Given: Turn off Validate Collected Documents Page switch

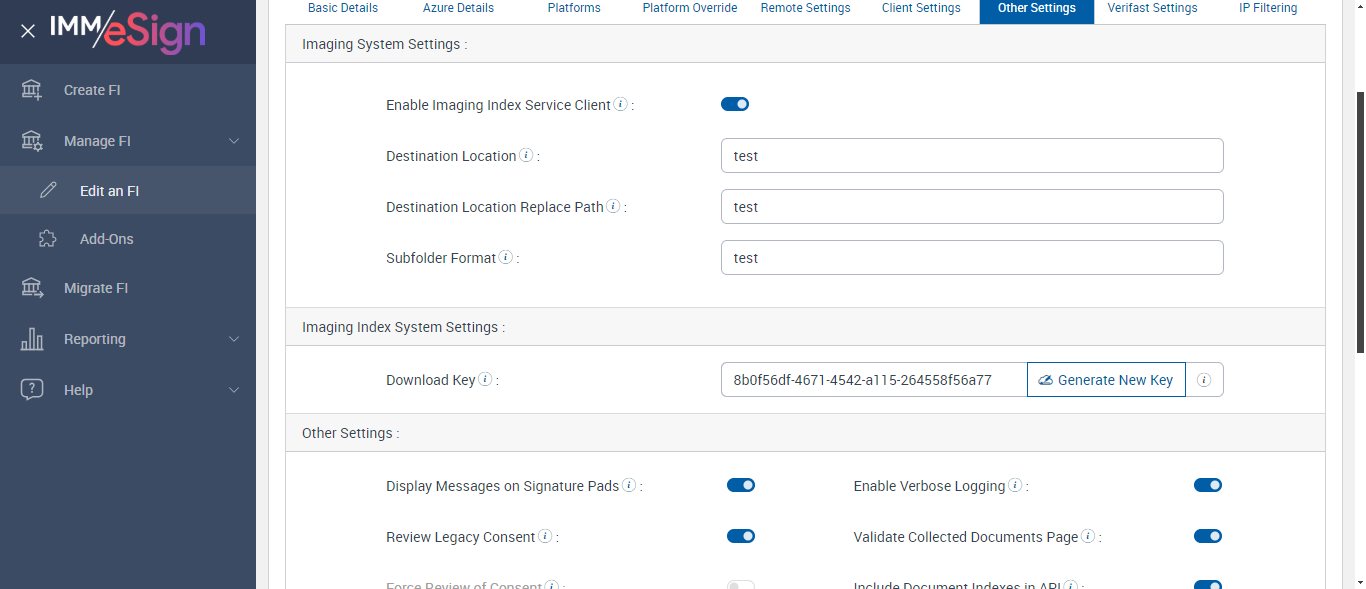Looking at the screenshot, I should (1208, 536).
